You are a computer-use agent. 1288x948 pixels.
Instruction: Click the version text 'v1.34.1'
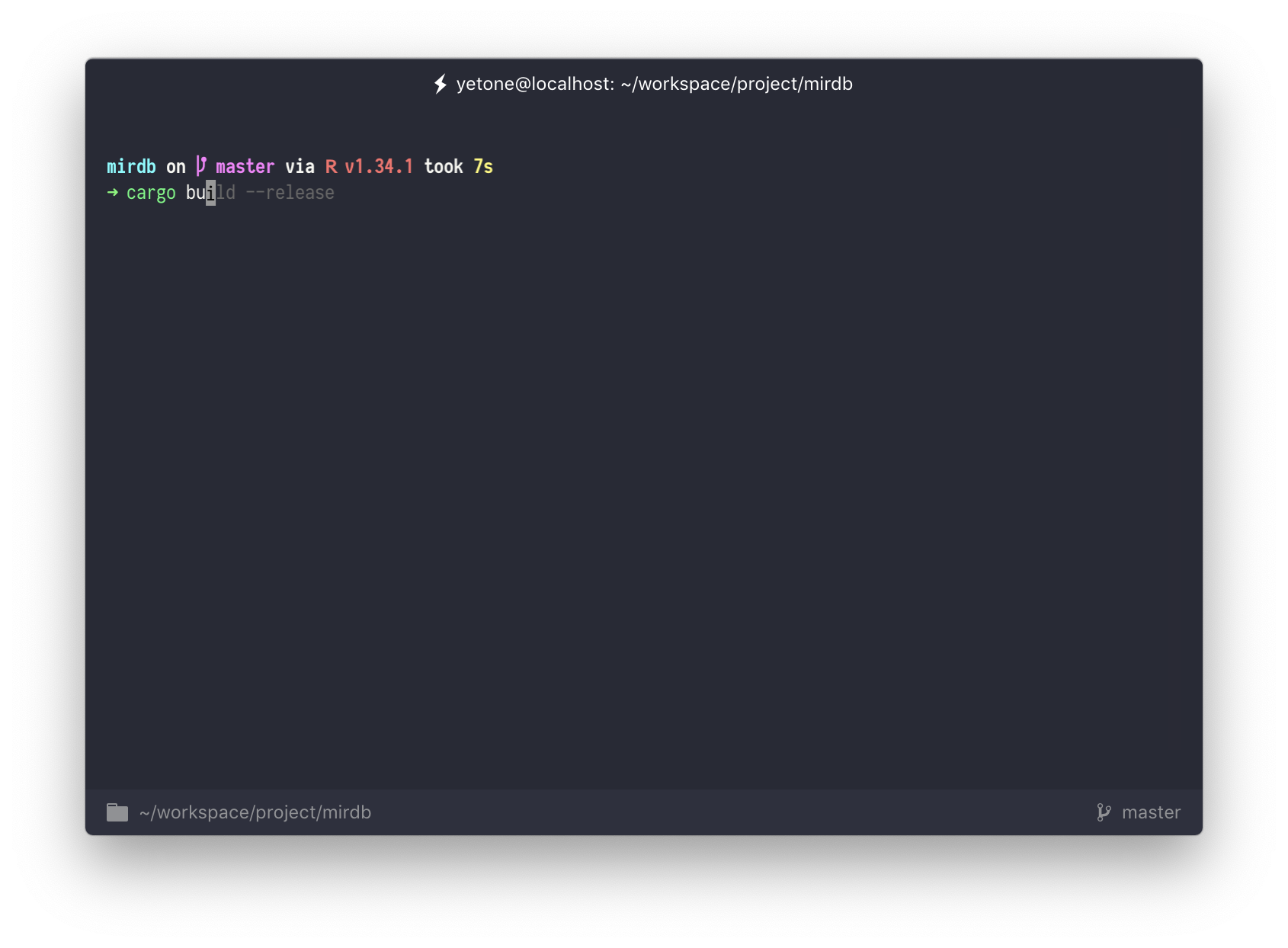pos(379,166)
